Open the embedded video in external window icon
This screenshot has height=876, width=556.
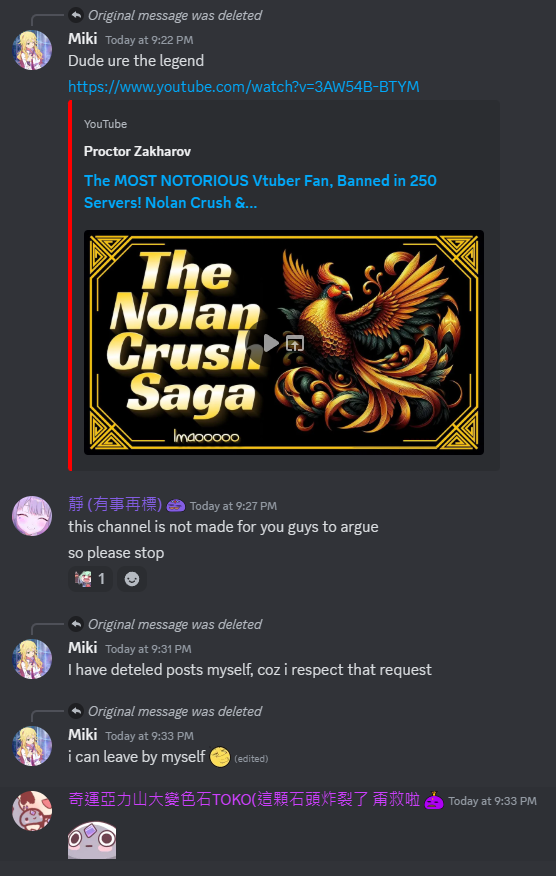[295, 343]
